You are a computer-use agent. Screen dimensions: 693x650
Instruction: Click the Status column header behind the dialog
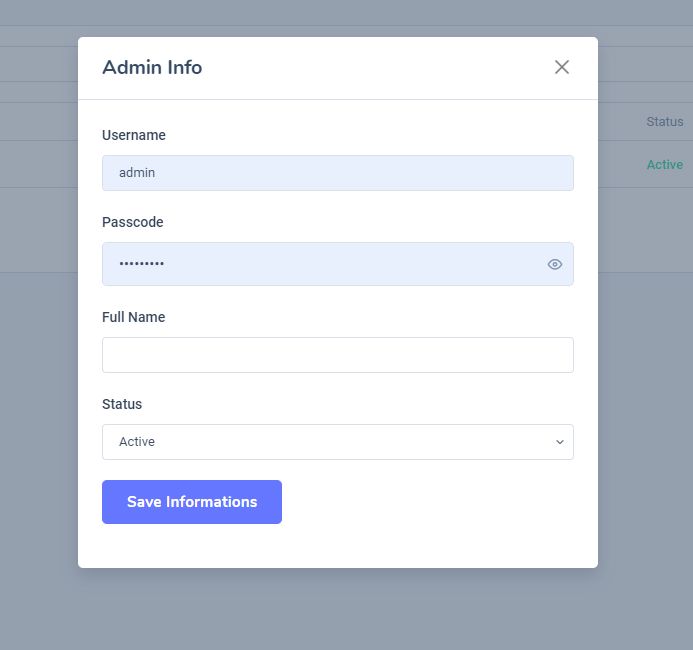pos(664,122)
